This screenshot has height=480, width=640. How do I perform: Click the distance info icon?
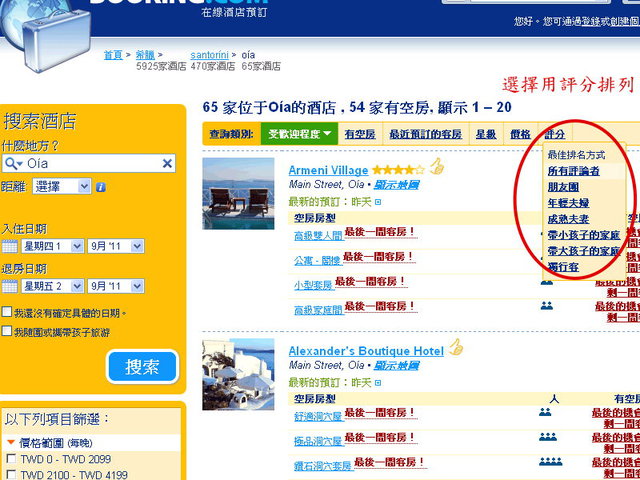pos(101,187)
